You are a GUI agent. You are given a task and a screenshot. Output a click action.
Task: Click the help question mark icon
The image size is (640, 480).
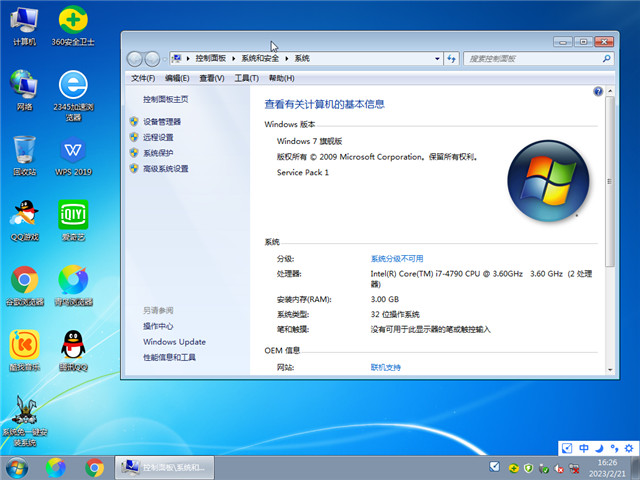[598, 91]
